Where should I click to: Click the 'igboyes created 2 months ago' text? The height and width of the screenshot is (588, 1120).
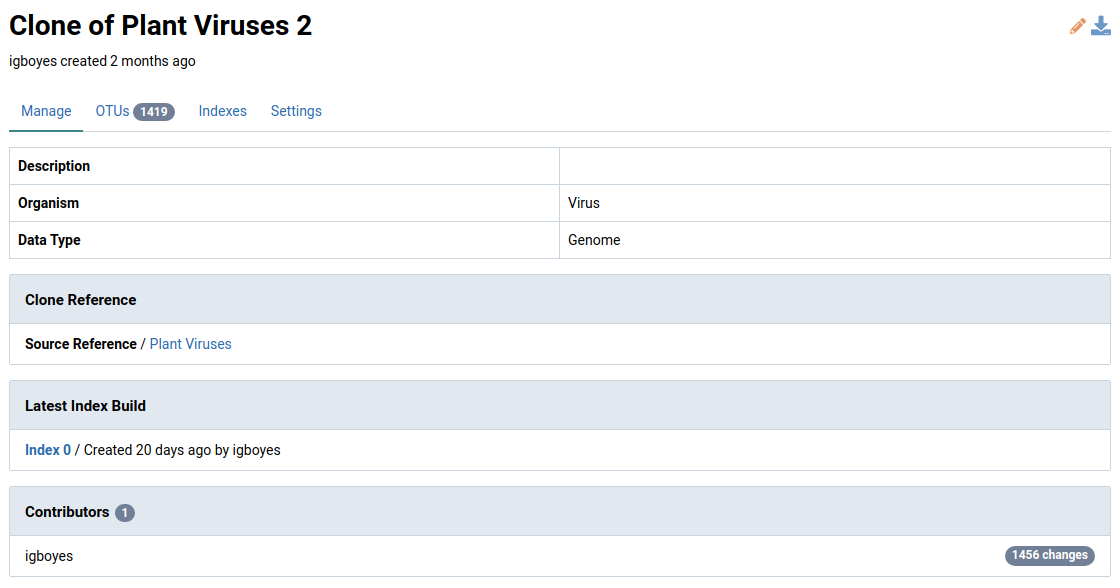(x=102, y=61)
